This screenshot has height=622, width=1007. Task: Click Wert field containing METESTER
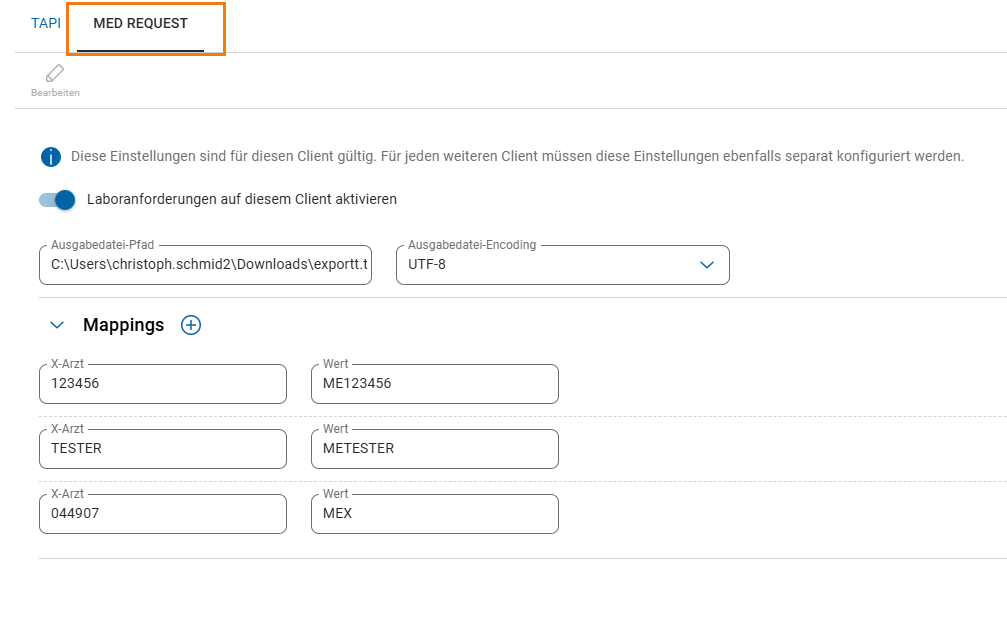coord(435,449)
